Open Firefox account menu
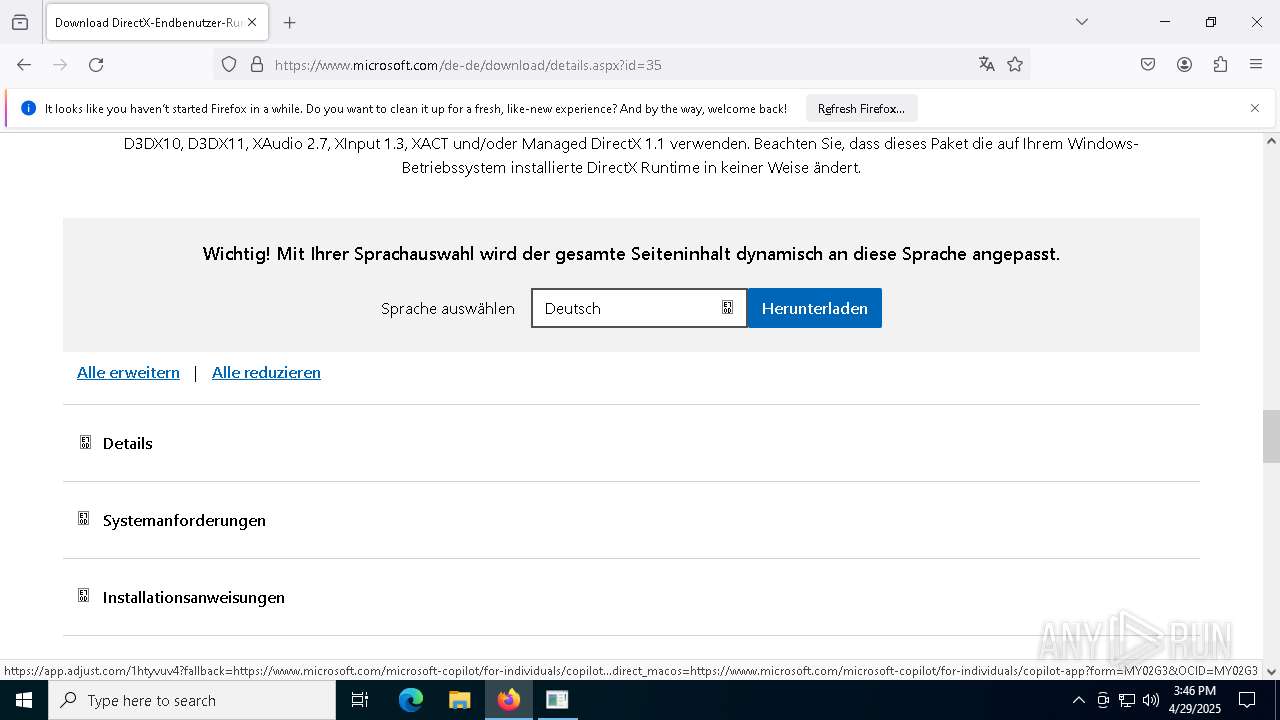The width and height of the screenshot is (1280, 720). pos(1184,65)
